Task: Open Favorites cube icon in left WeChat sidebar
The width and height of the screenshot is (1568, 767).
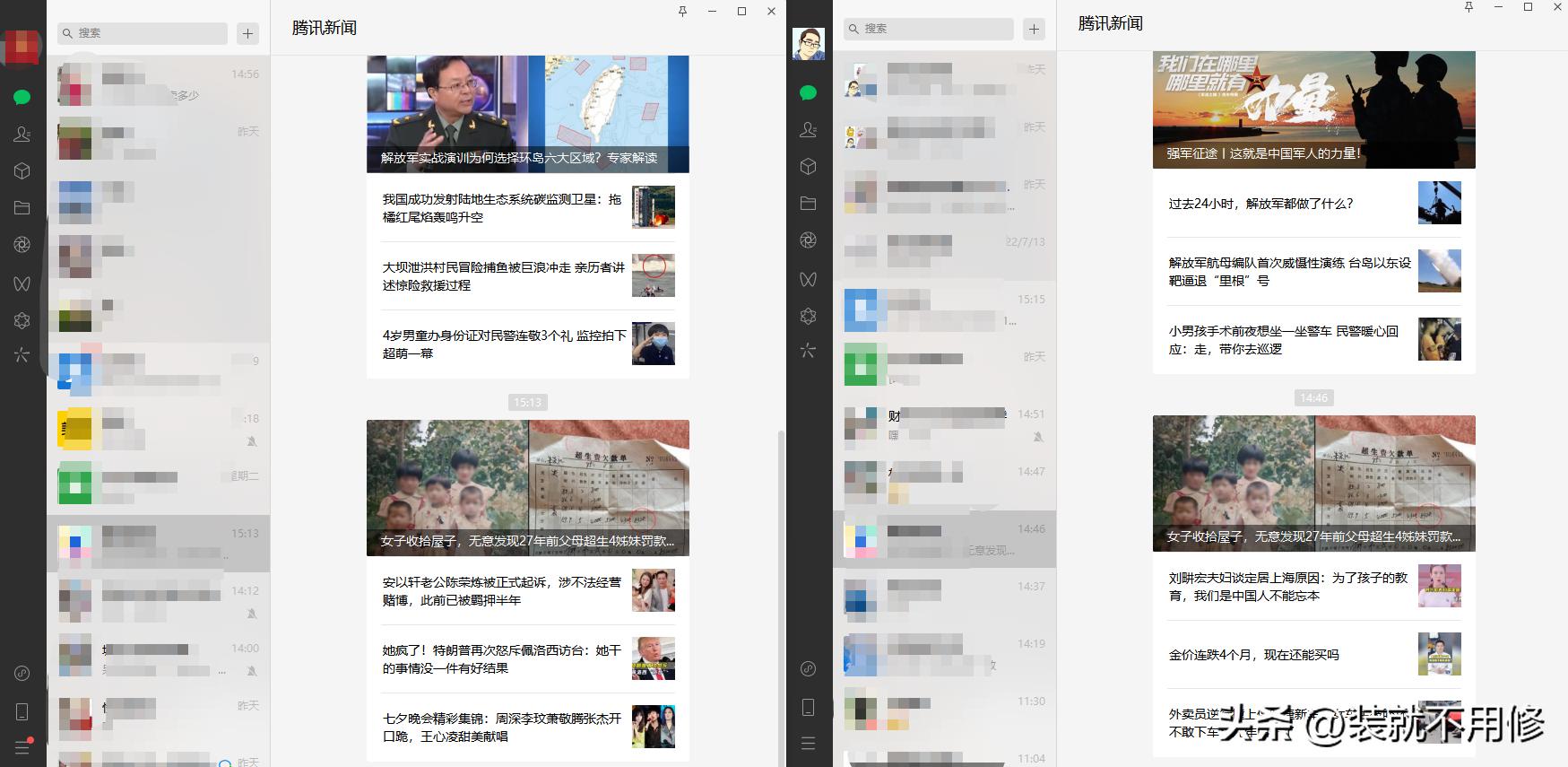Action: (22, 170)
